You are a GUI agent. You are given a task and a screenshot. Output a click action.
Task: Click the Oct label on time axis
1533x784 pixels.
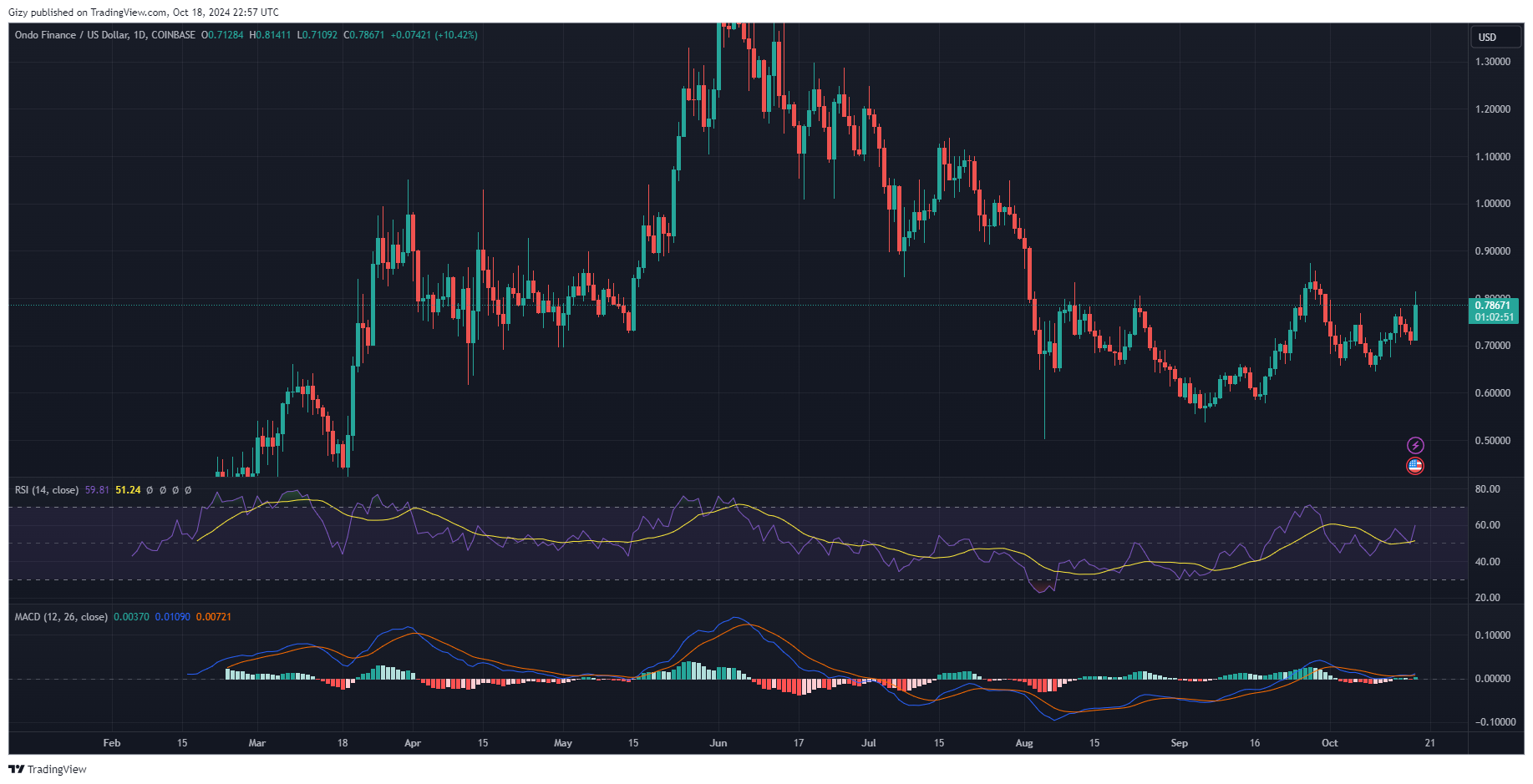click(x=1330, y=743)
